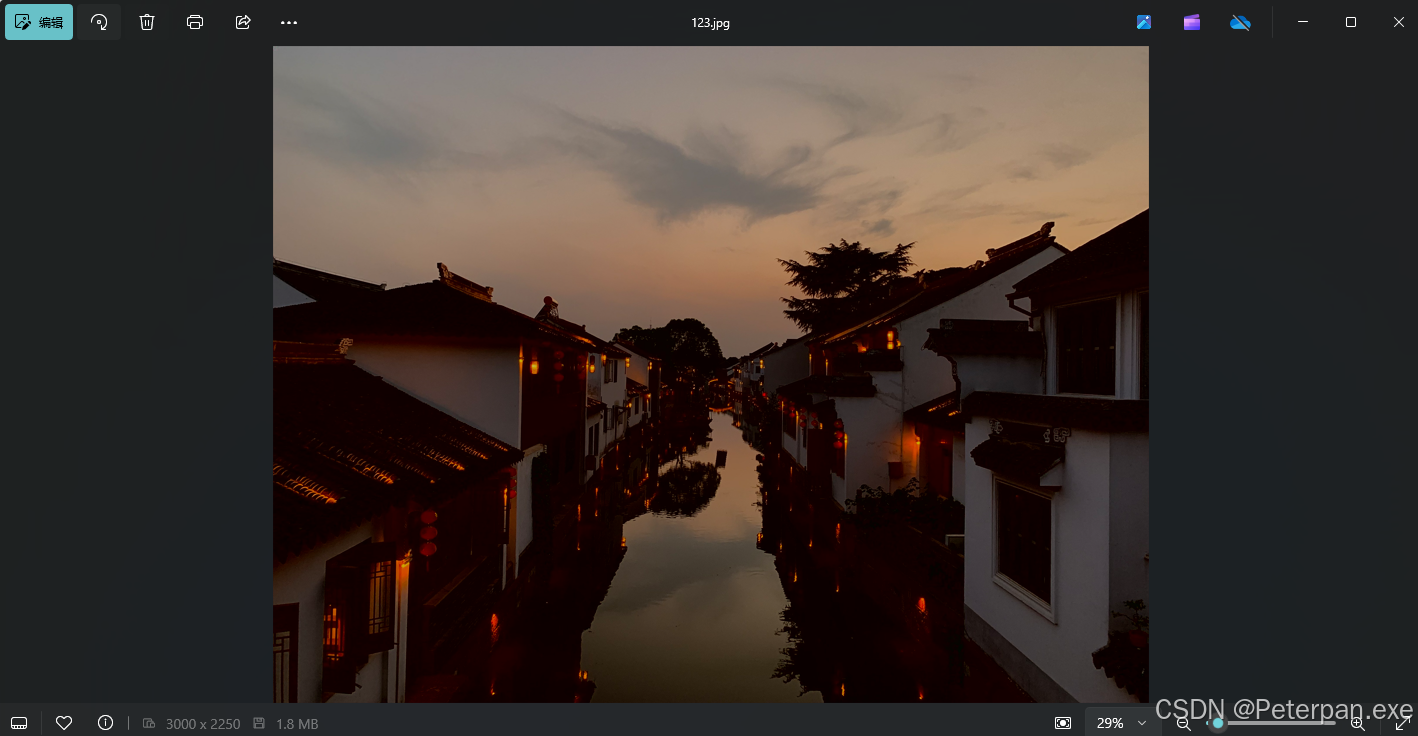This screenshot has width=1418, height=736.
Task: Maximize the Photos window
Action: click(1351, 22)
